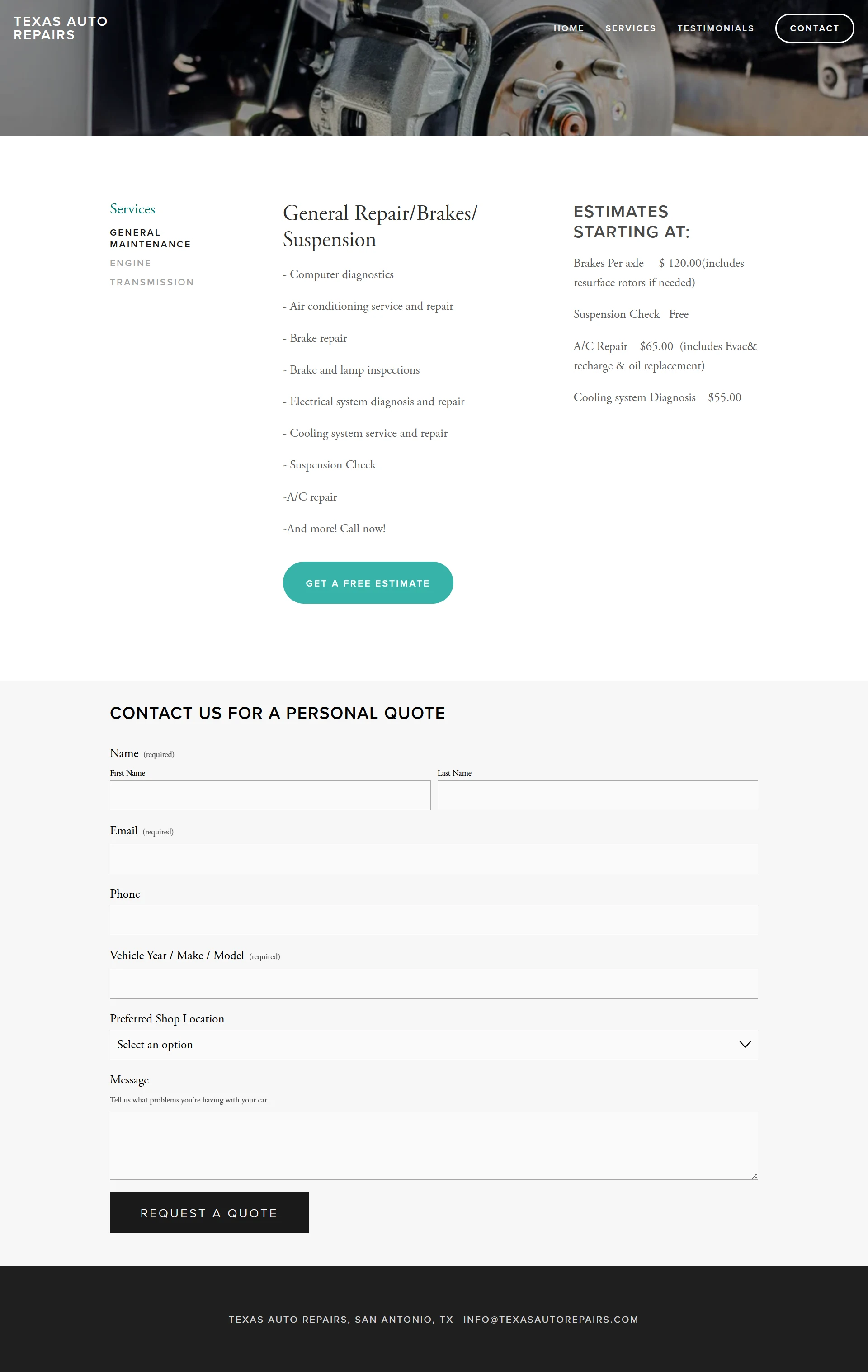Viewport: 868px width, 1372px height.
Task: Click into the Email input box
Action: coord(434,859)
